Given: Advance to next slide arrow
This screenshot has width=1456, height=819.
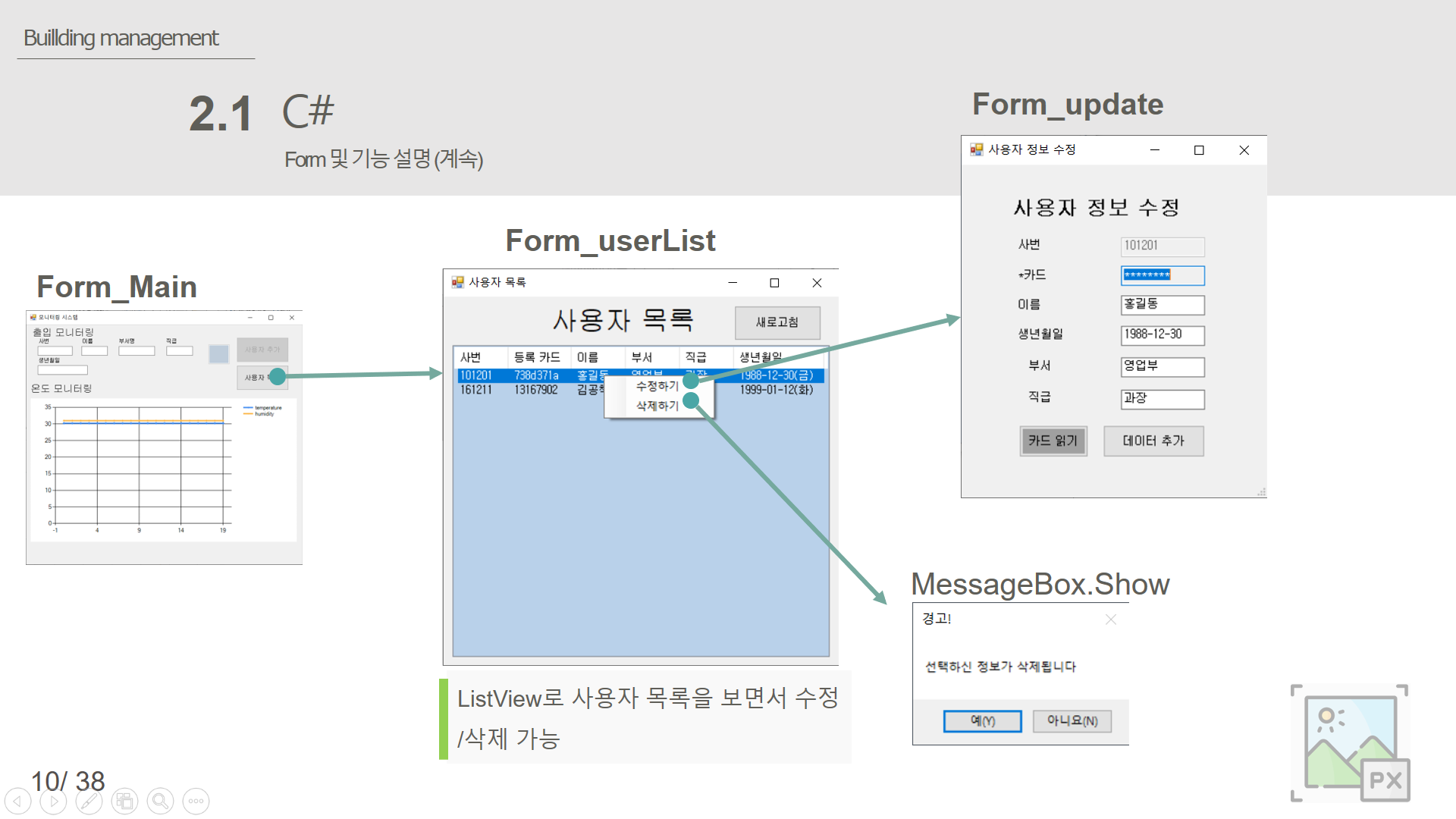Looking at the screenshot, I should 53,801.
